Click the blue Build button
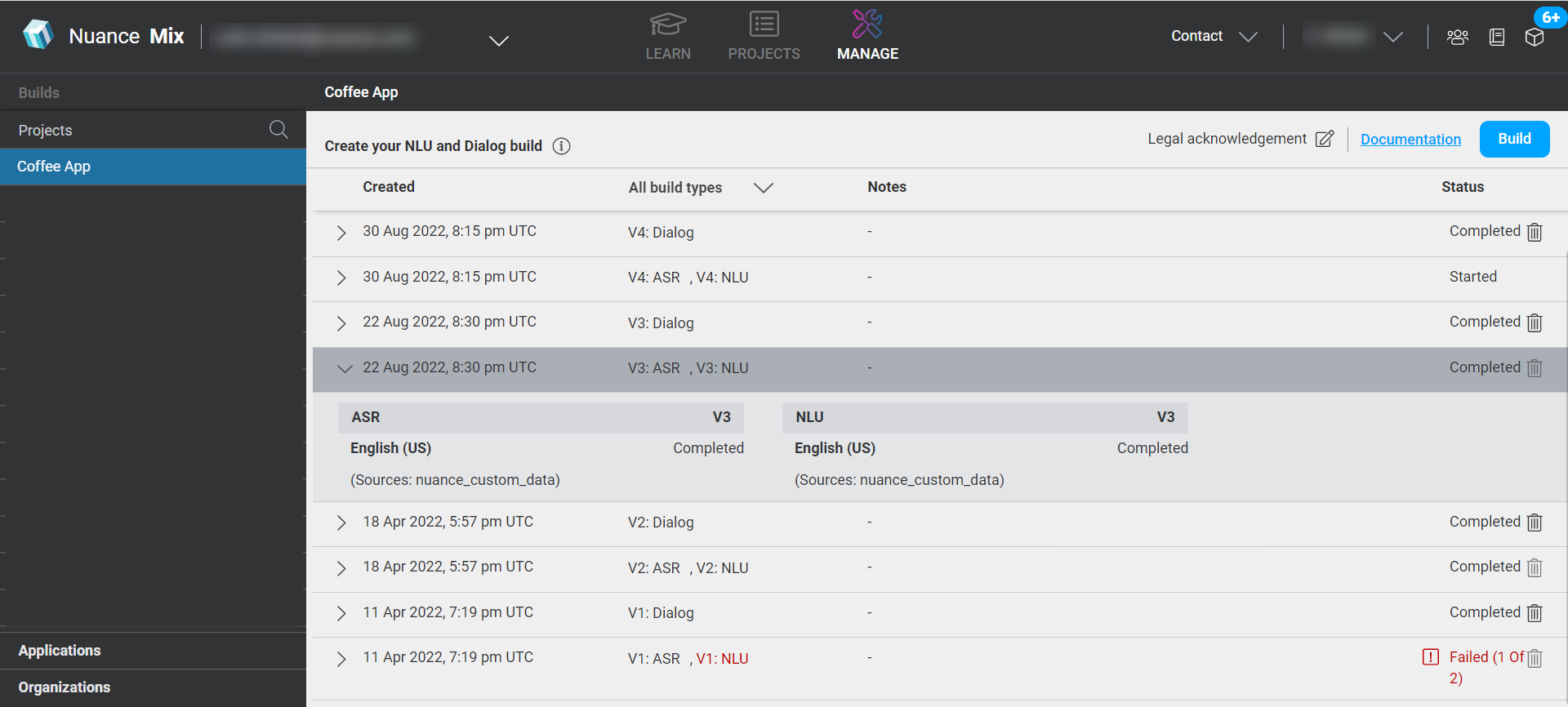This screenshot has height=707, width=1568. pyautogui.click(x=1513, y=139)
